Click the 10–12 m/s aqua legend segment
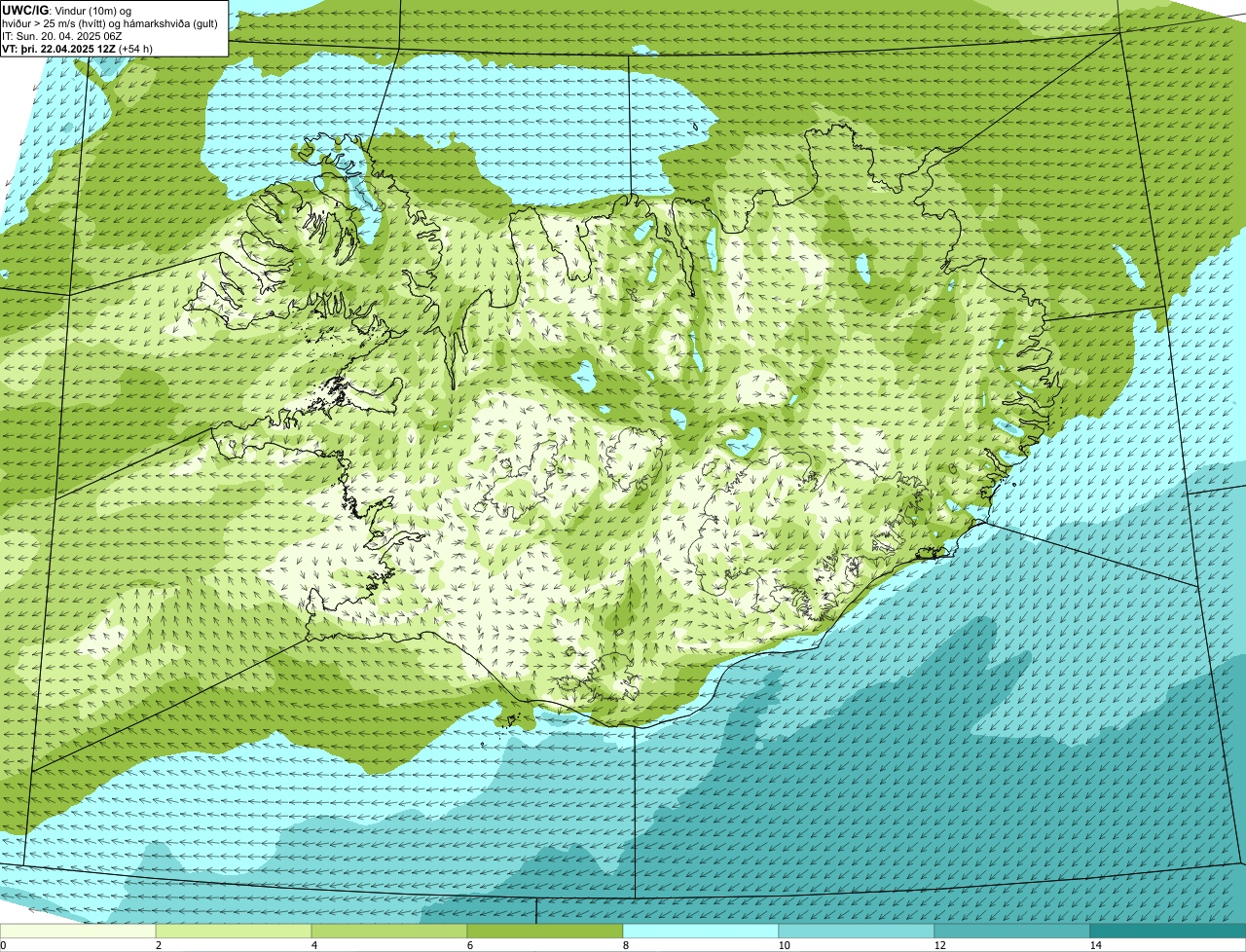Screen dimensions: 1246x952 pyautogui.click(x=857, y=931)
